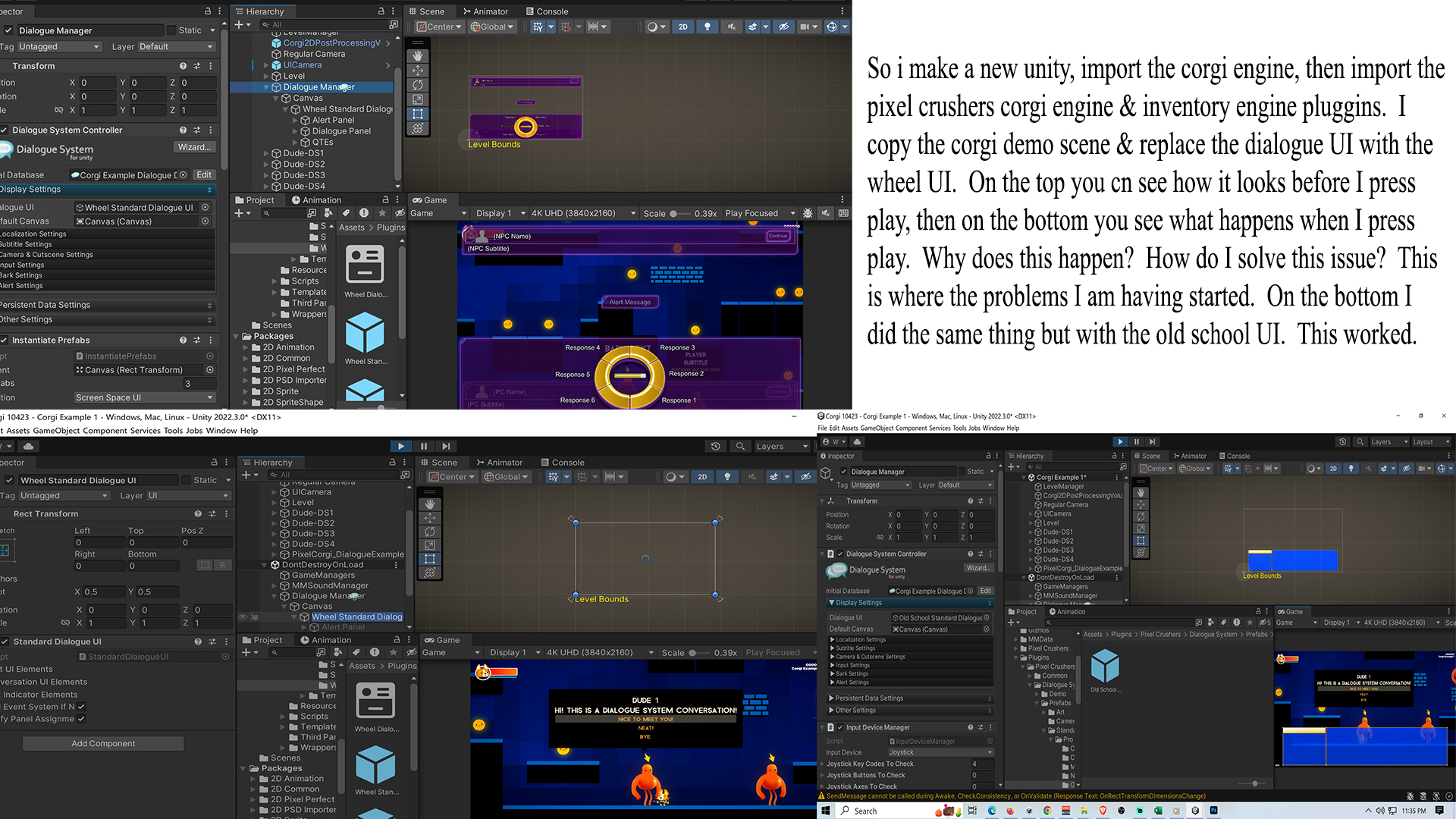Screen dimensions: 1456x819
Task: Click Step button in bottom-right editor
Action: click(1153, 442)
